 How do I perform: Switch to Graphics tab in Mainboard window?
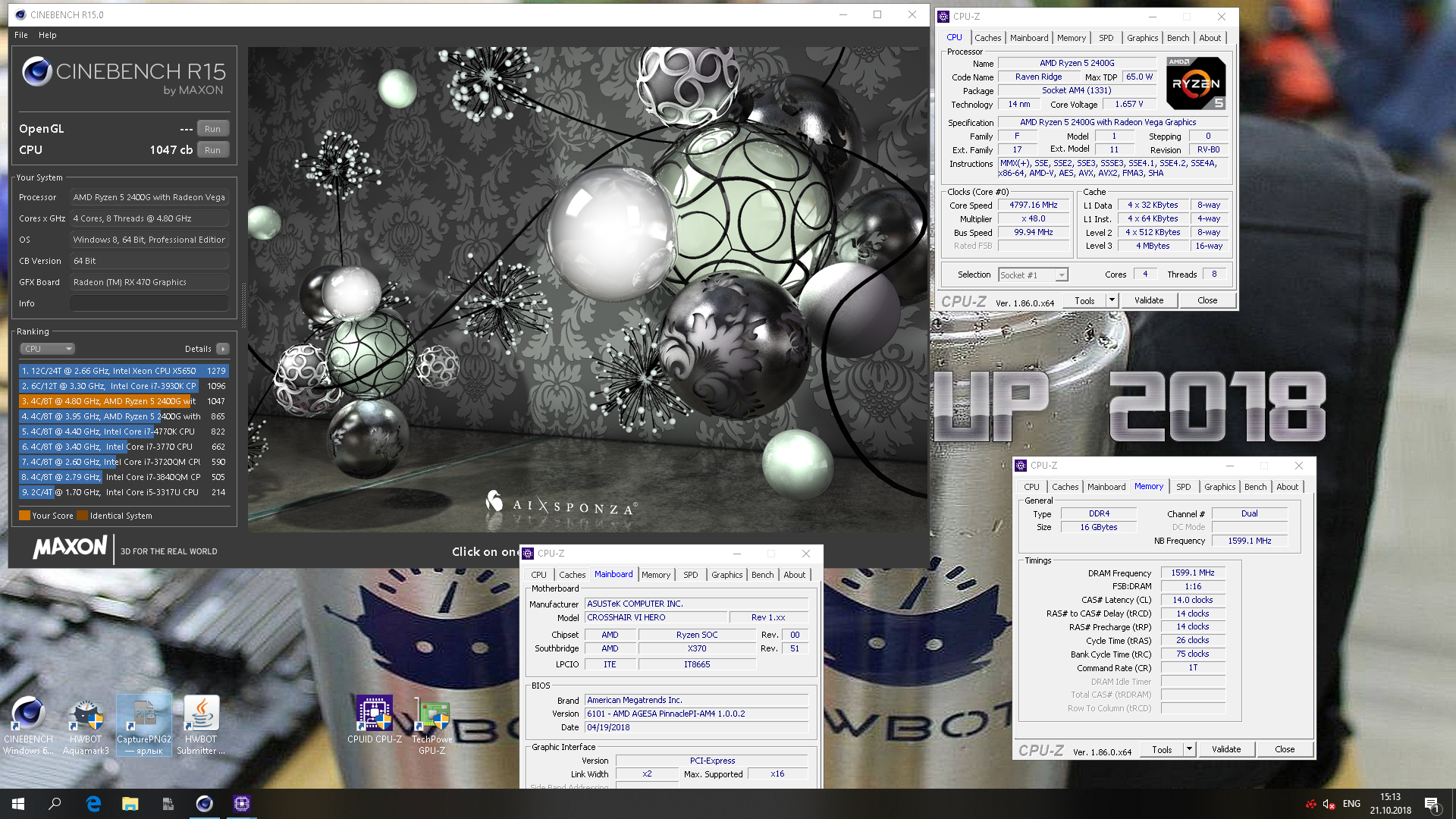pos(726,575)
